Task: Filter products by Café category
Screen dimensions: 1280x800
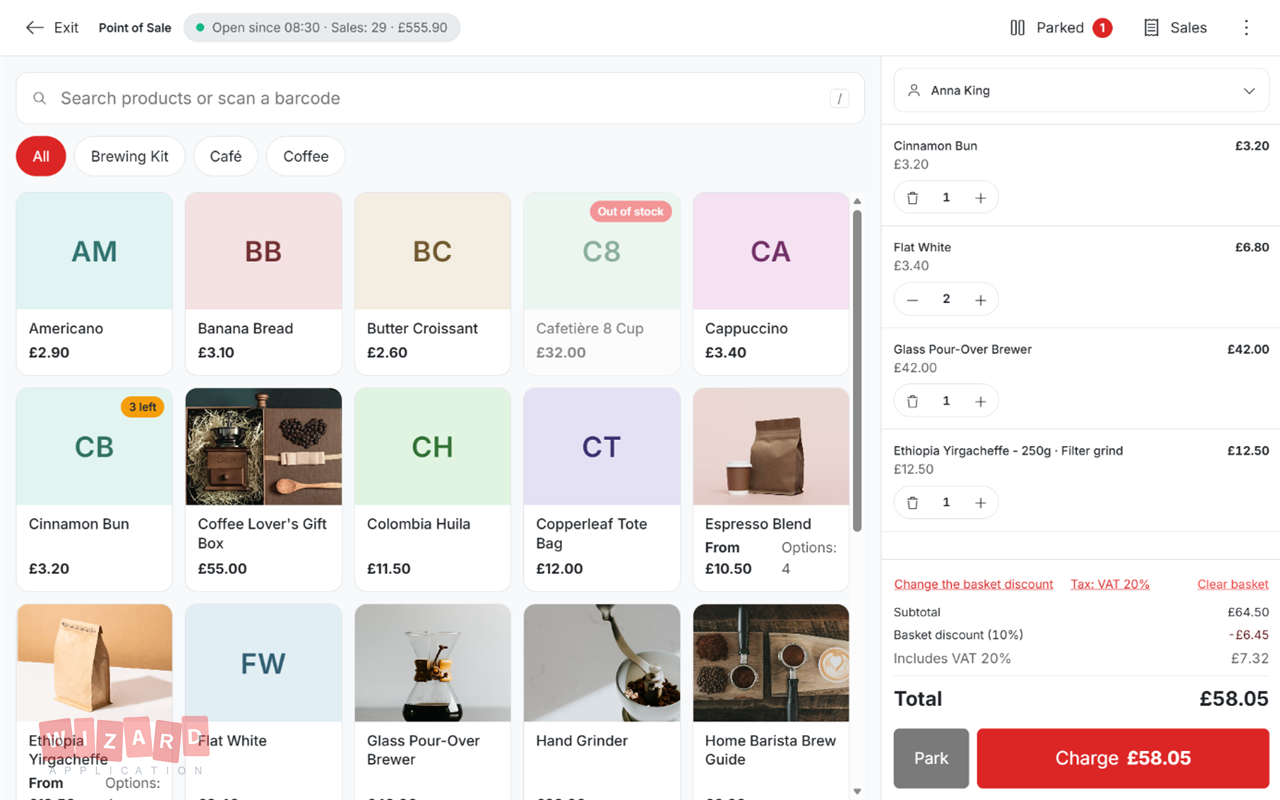Action: [x=226, y=156]
